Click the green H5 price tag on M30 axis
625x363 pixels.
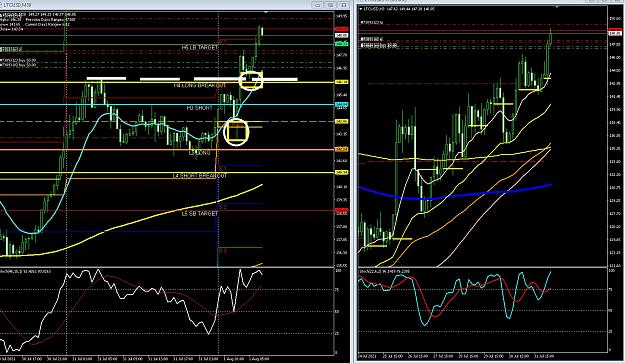point(342,44)
